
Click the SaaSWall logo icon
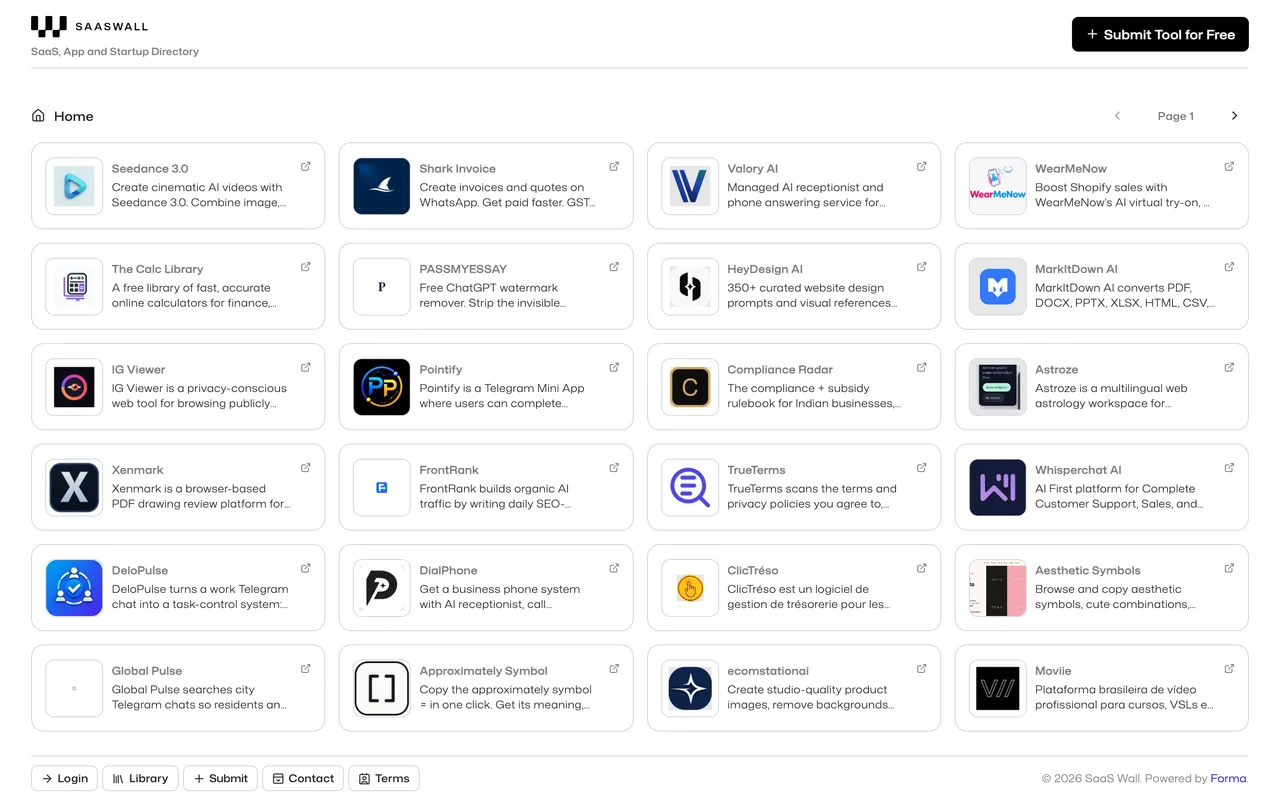coord(49,27)
